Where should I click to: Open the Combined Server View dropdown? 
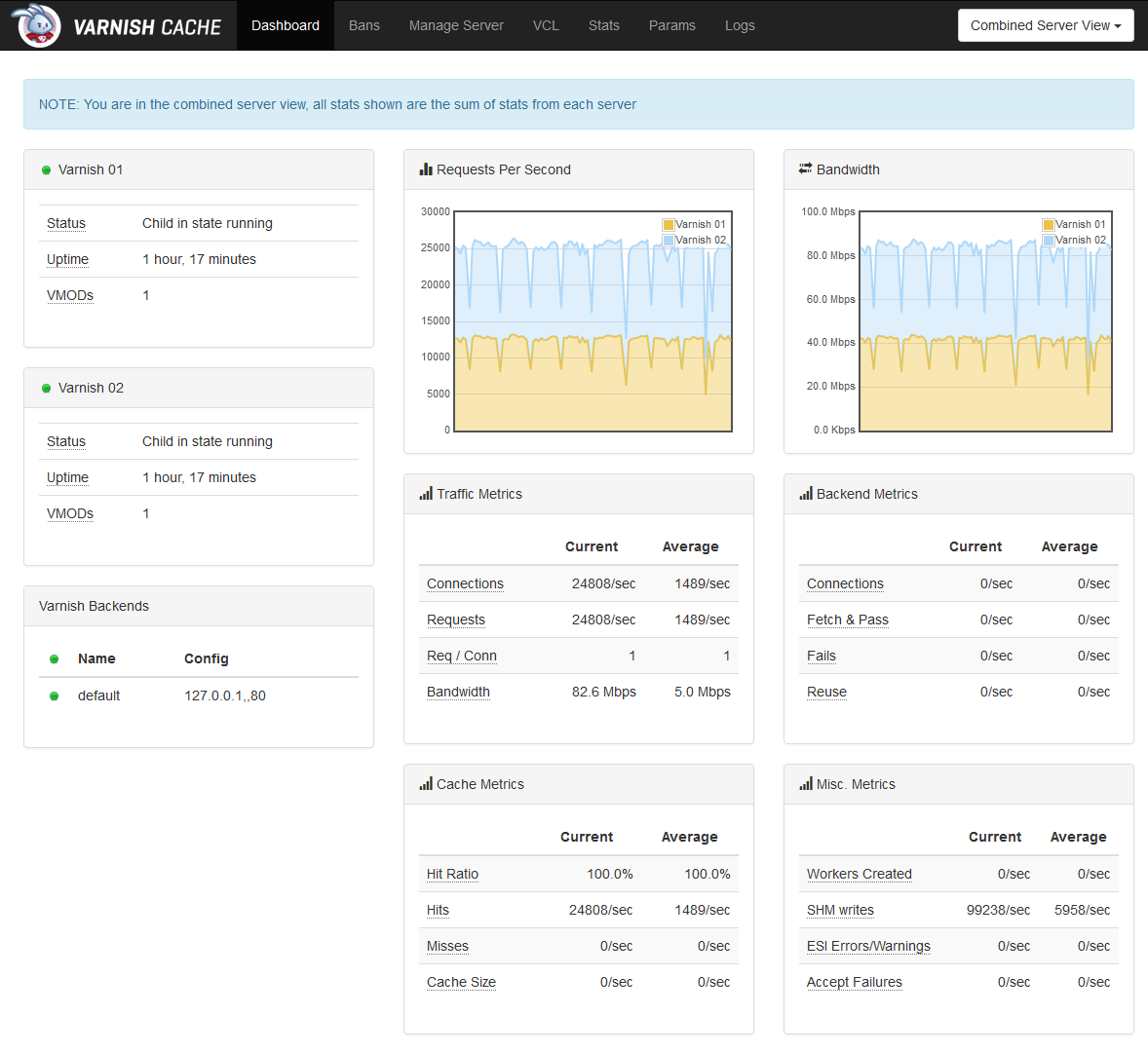pos(1046,25)
